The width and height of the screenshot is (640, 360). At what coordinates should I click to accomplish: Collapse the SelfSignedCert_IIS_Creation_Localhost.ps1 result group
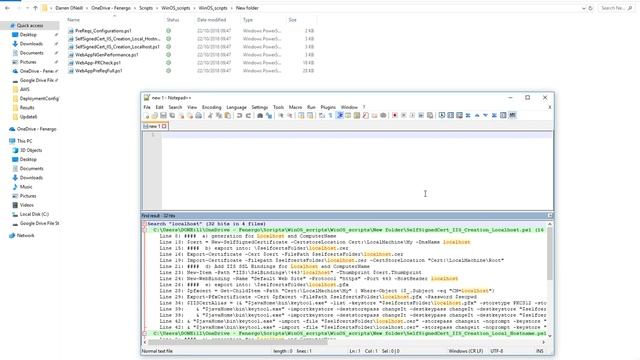point(144,230)
